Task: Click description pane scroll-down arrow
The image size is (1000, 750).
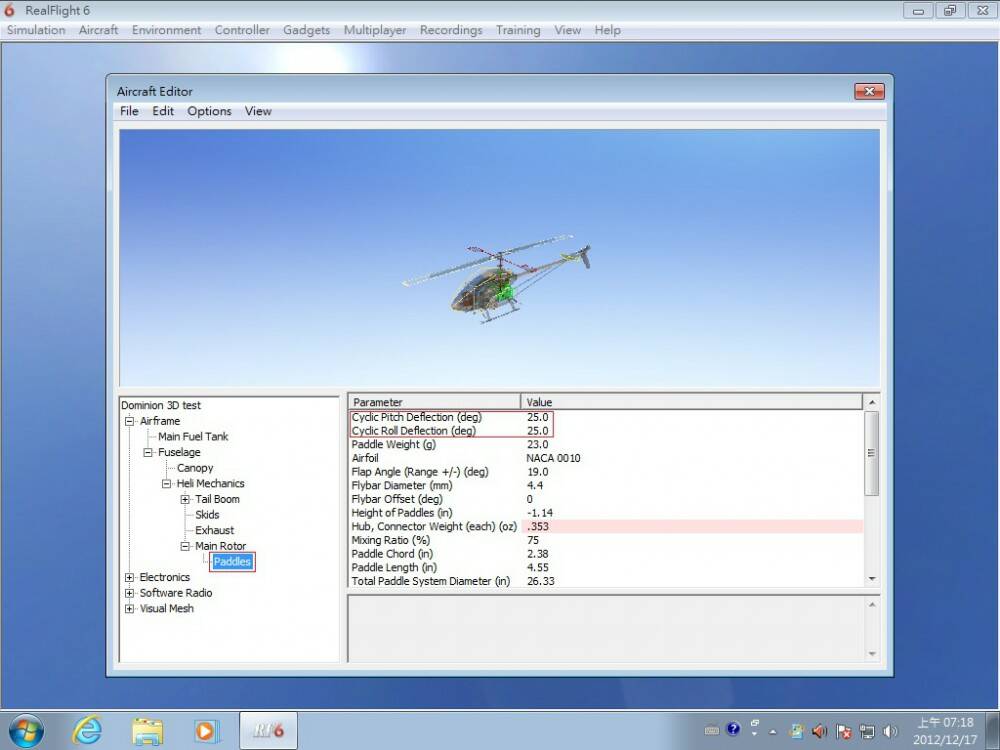Action: [871, 654]
